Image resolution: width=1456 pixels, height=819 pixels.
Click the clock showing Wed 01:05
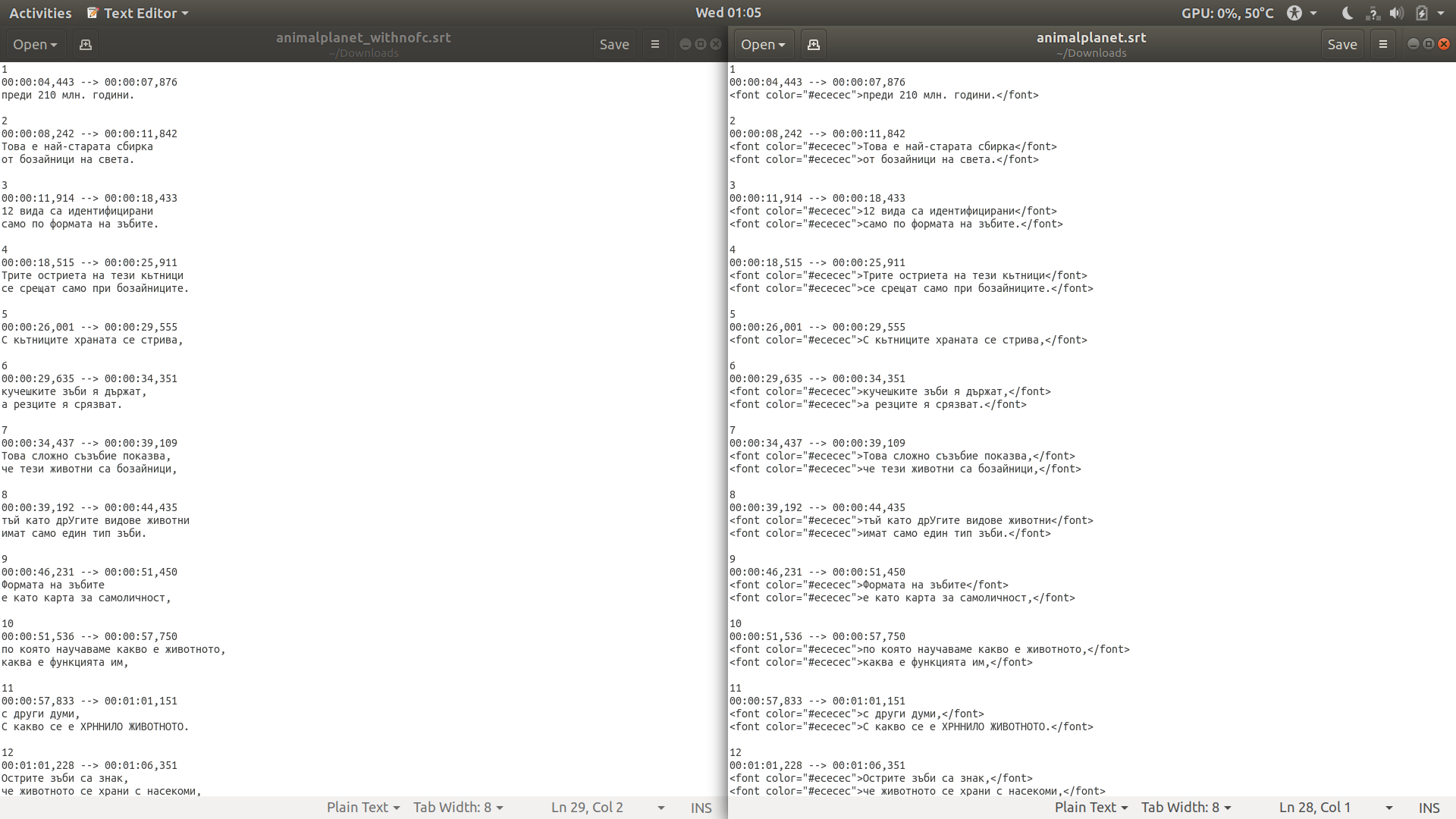point(728,13)
